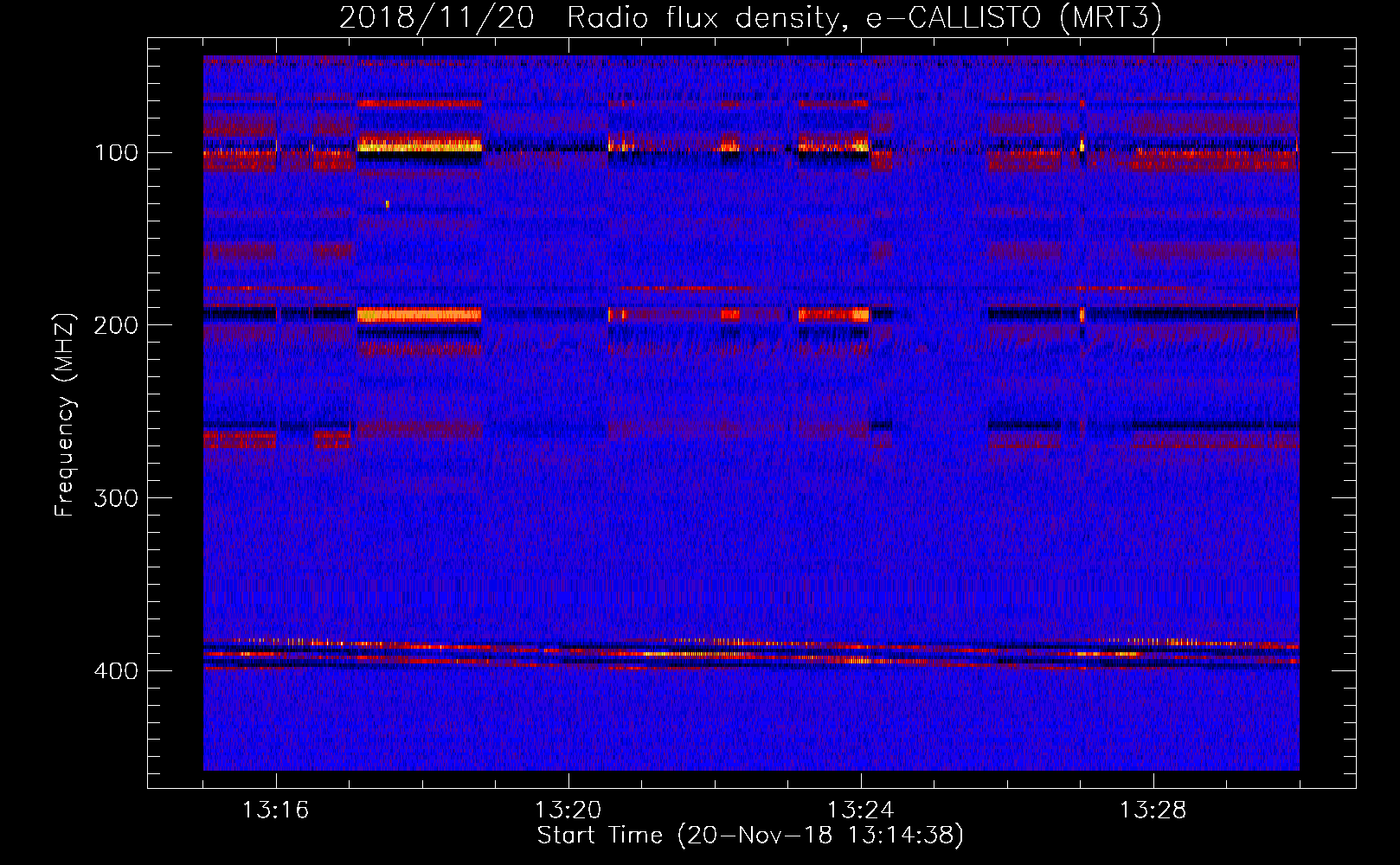Click the plot title 'Radio flux density, e-CALLISTO (MRT3)'

point(864,17)
